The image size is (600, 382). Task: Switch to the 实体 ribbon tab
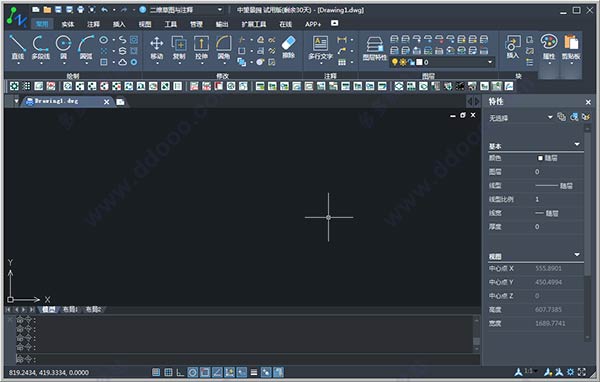pyautogui.click(x=68, y=24)
